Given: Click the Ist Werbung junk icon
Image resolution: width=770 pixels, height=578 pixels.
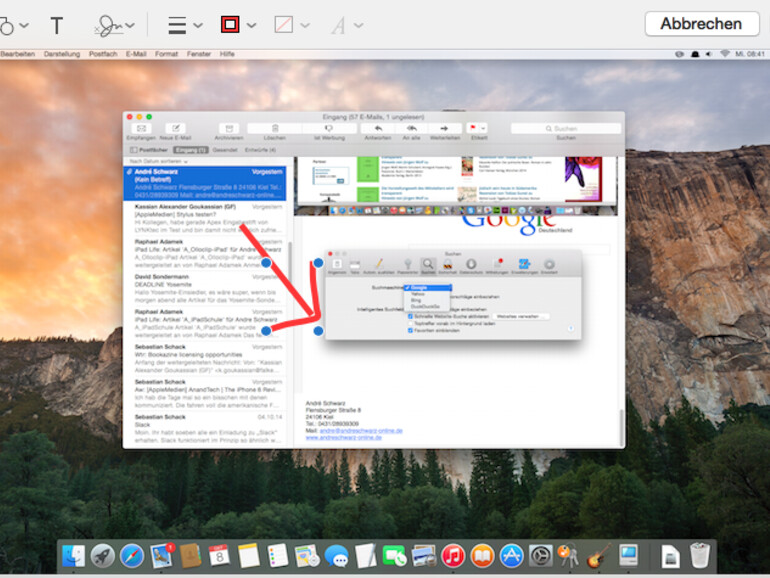Looking at the screenshot, I should 329,129.
